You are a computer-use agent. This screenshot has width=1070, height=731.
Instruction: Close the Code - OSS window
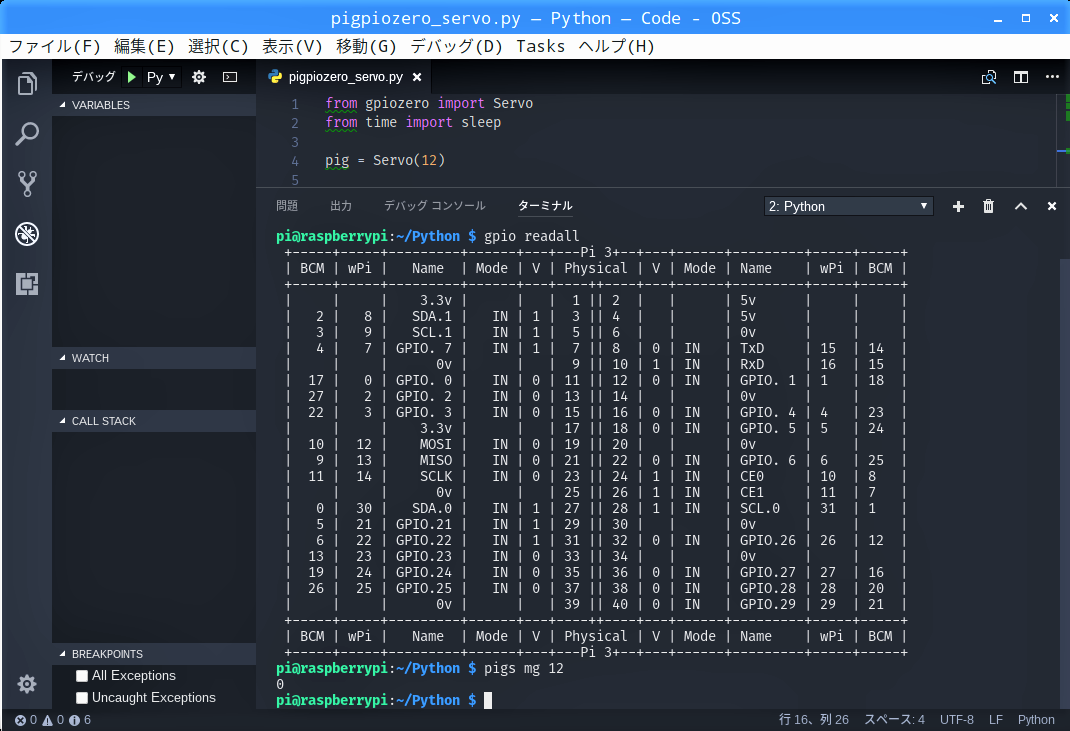[1054, 18]
